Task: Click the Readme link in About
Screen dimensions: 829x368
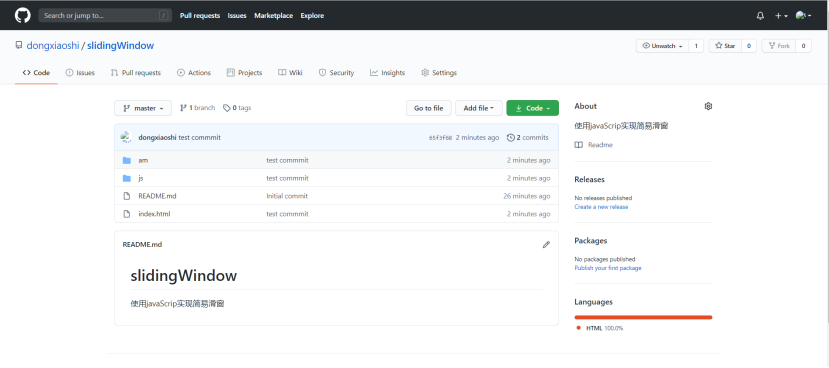Action: click(x=594, y=145)
